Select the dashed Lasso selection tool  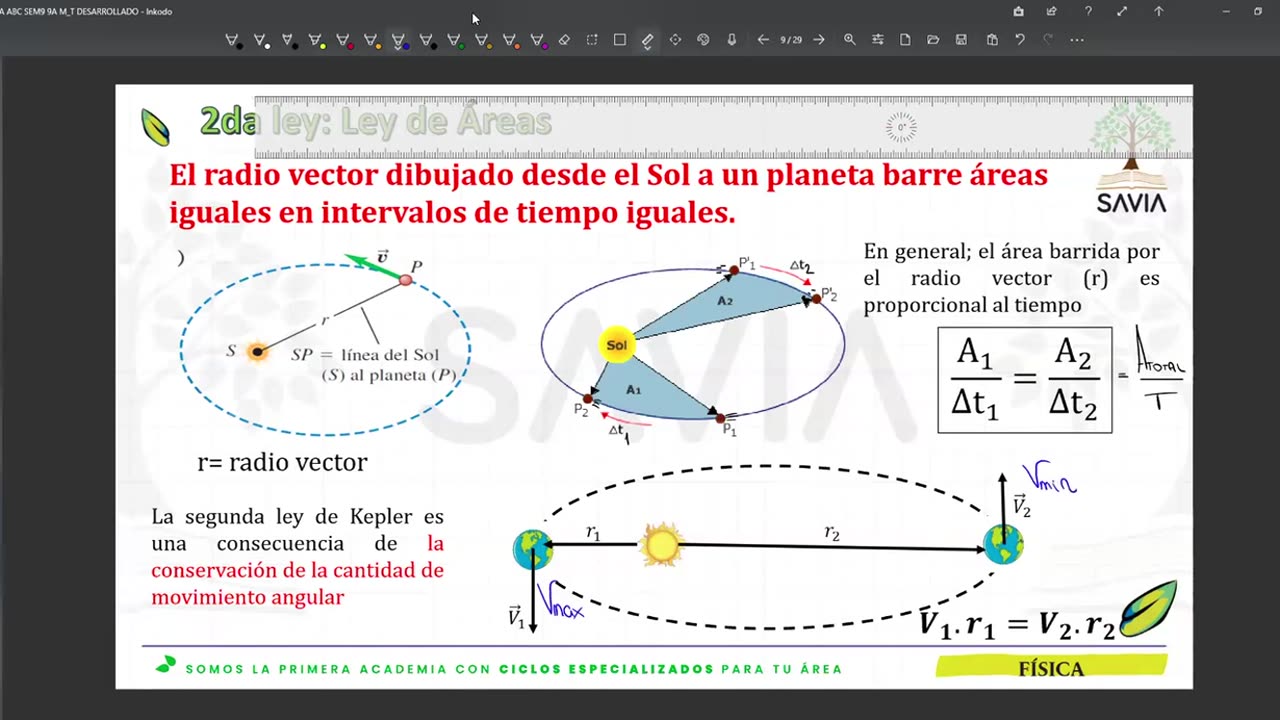(592, 40)
